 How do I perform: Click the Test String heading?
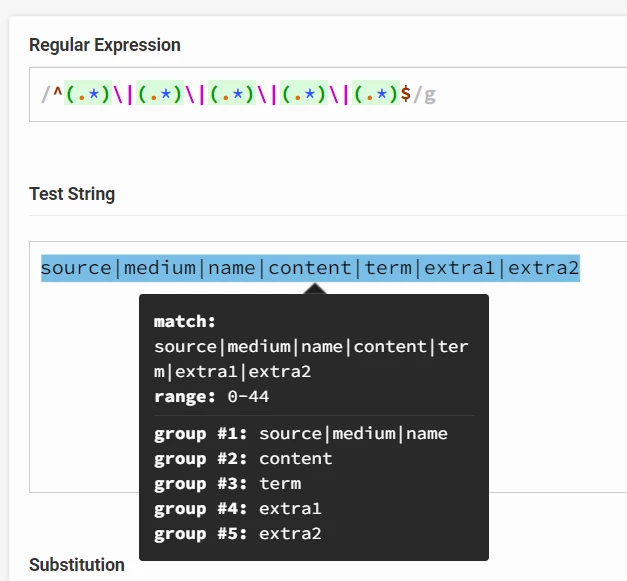(72, 194)
